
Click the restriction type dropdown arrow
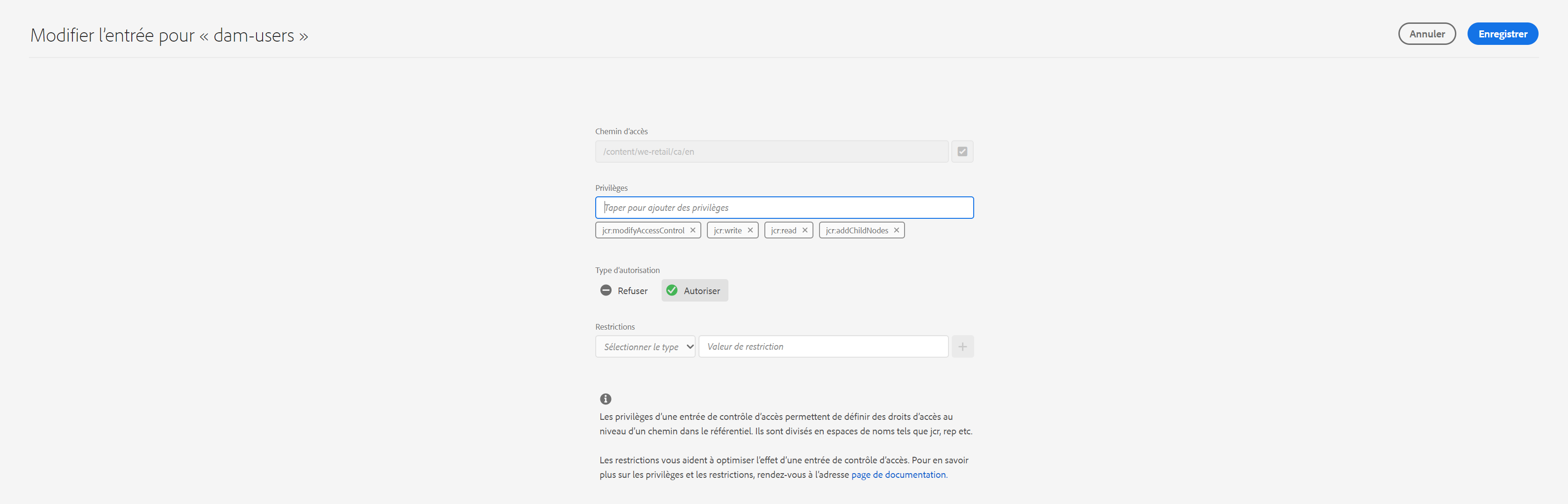click(x=690, y=347)
